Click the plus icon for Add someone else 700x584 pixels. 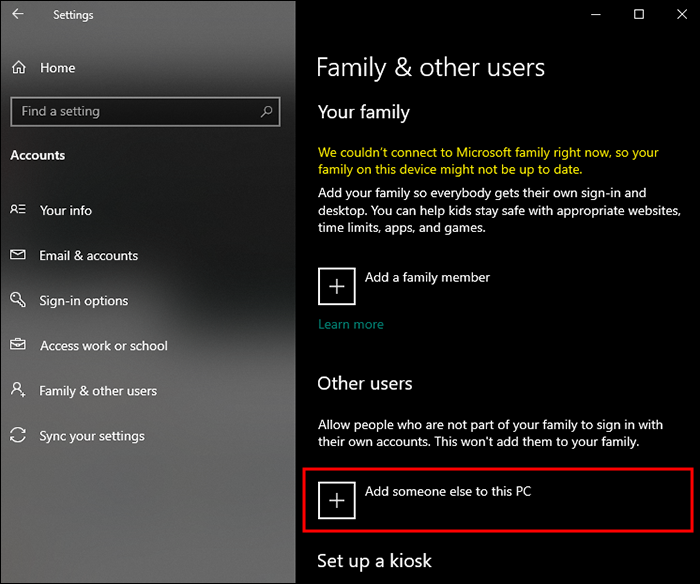click(x=337, y=500)
